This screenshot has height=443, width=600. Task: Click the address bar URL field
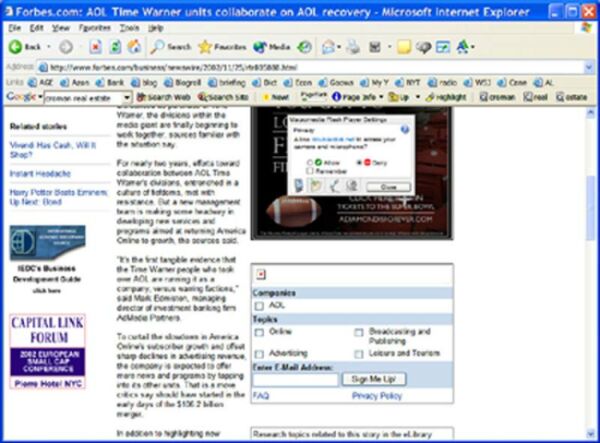point(310,68)
